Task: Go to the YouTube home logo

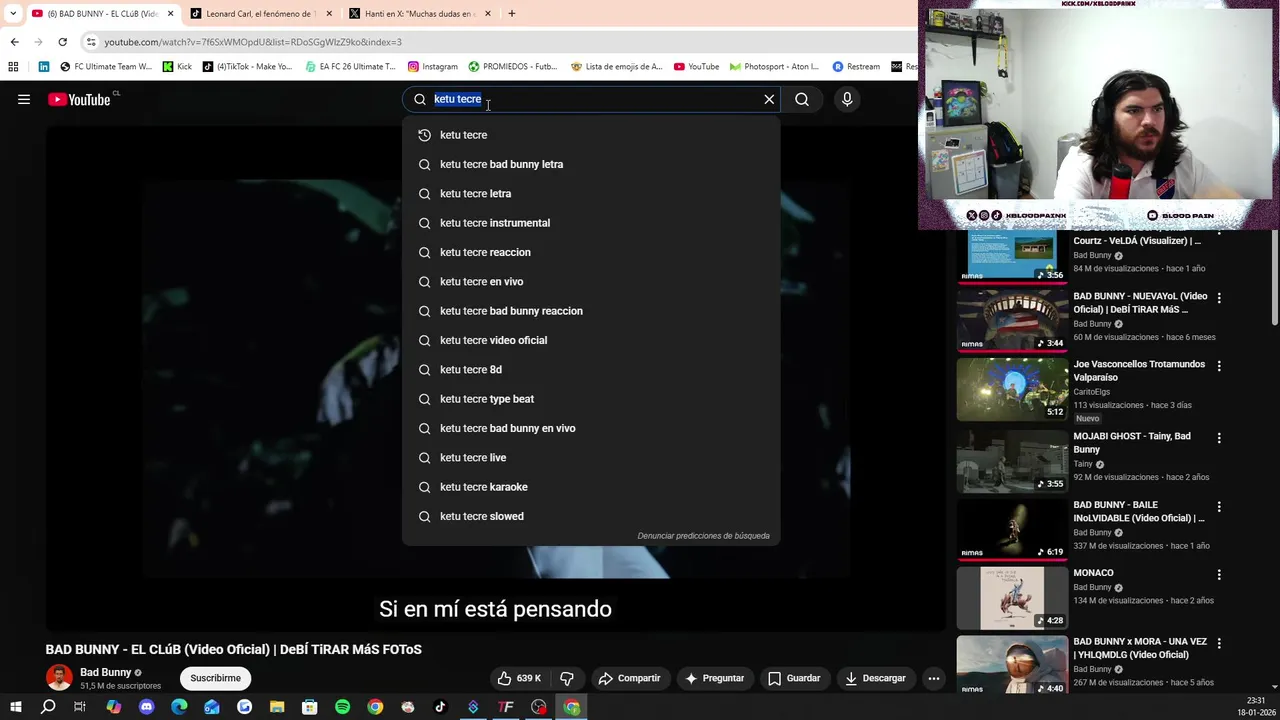Action: (79, 99)
